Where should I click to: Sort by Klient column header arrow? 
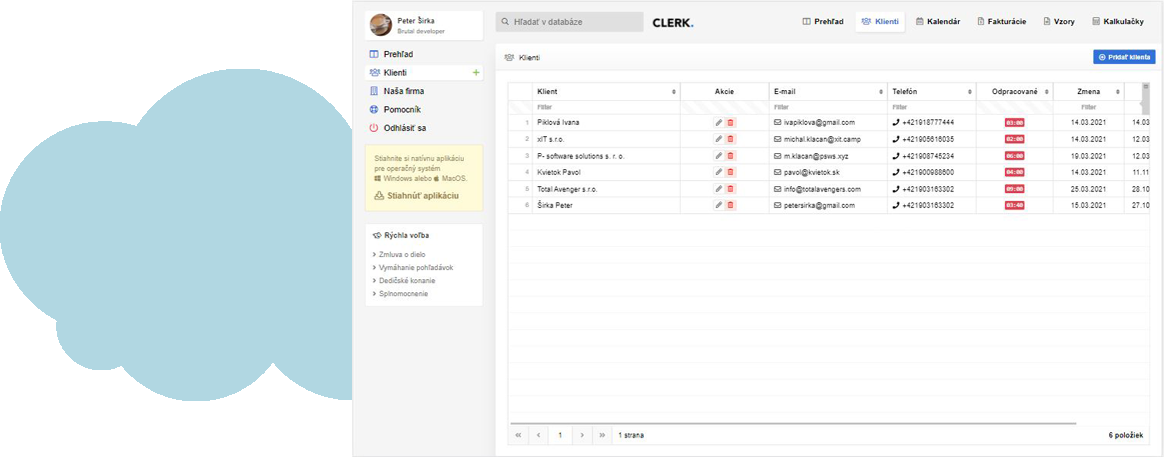coord(673,92)
